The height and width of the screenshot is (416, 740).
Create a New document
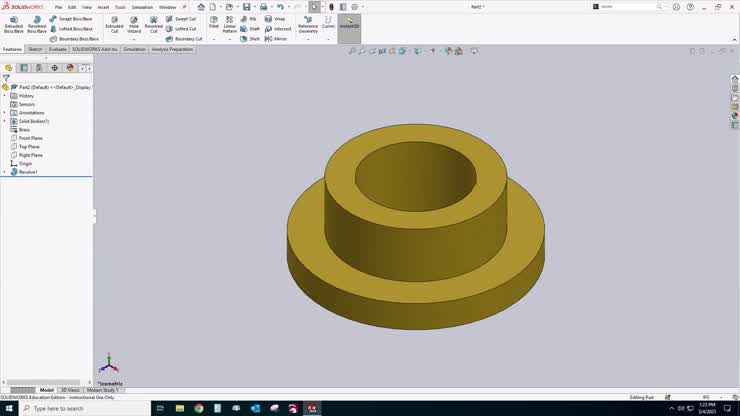[213, 7]
